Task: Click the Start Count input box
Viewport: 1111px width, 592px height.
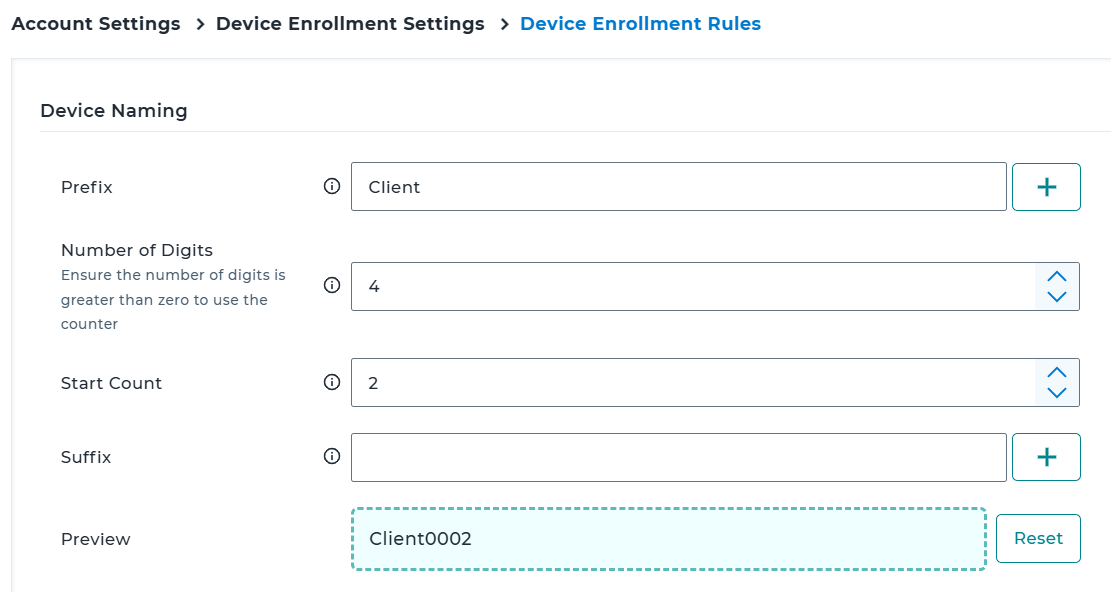Action: coord(690,383)
